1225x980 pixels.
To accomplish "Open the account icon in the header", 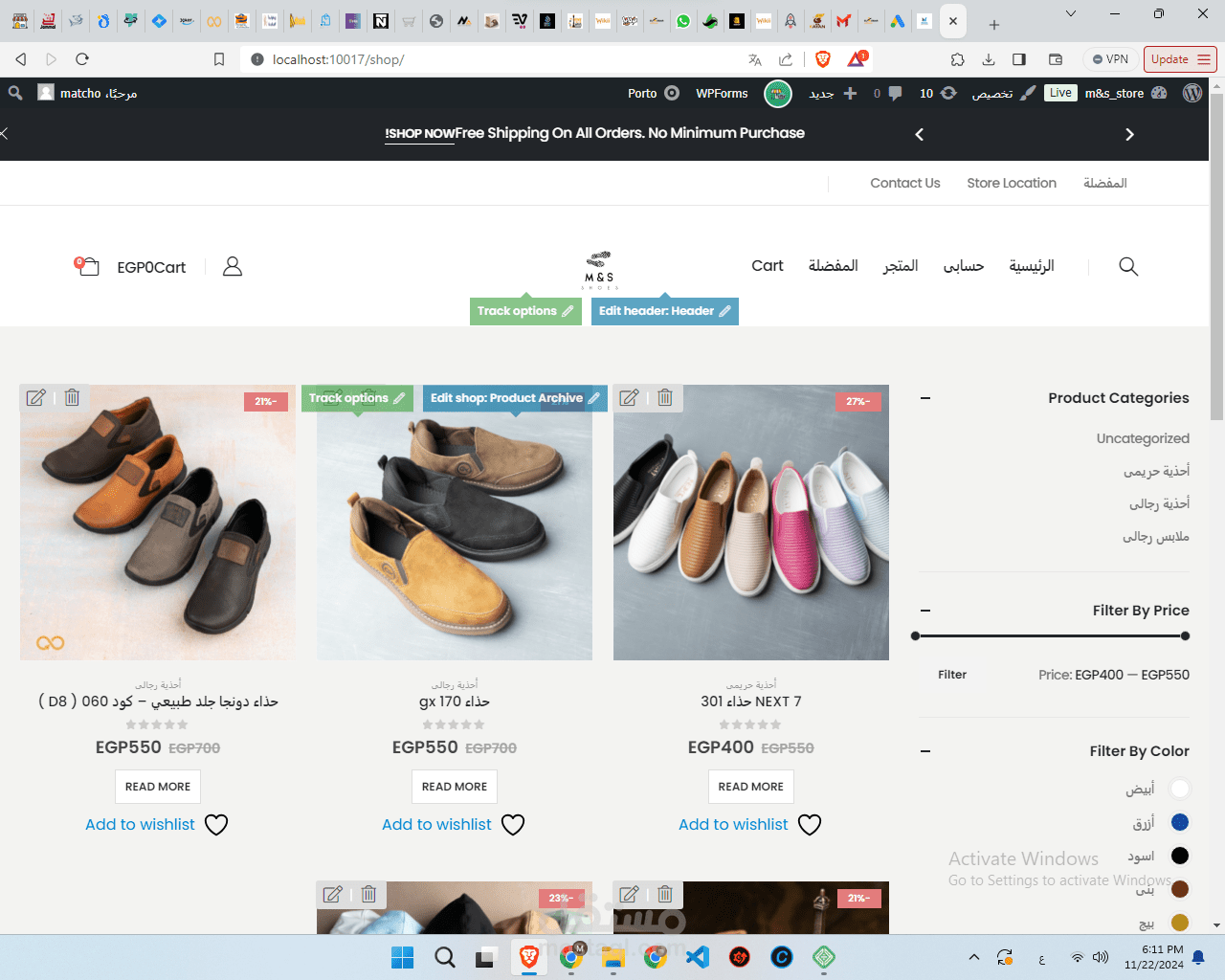I will (232, 267).
